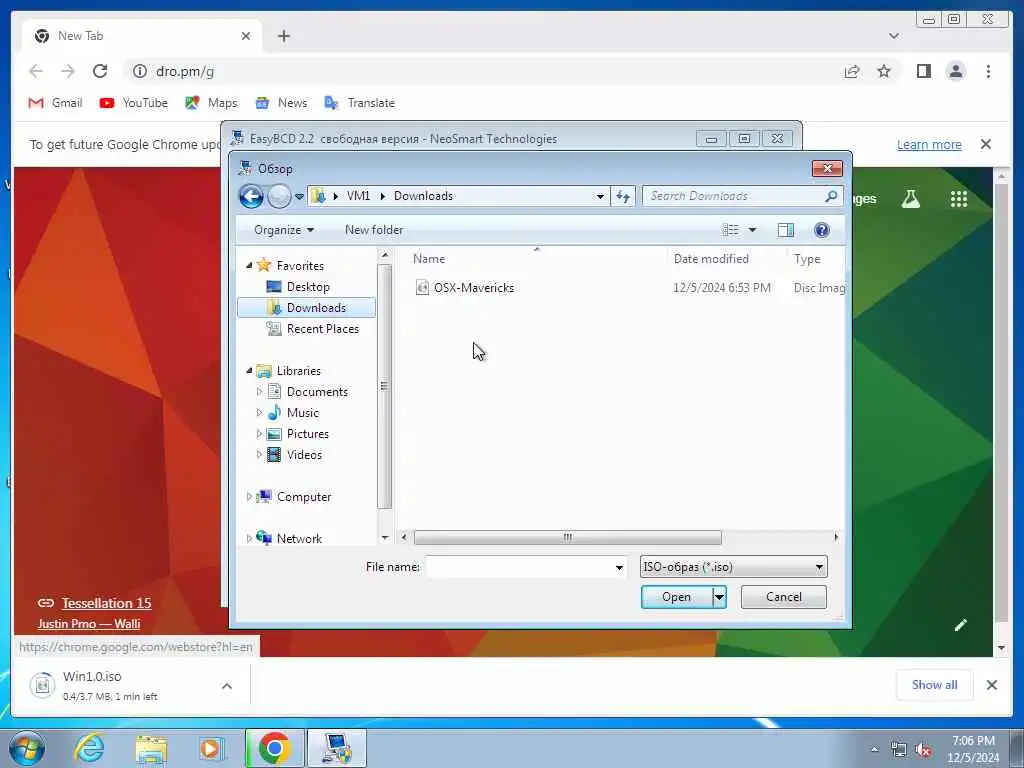Refresh the Downloads folder listing
The height and width of the screenshot is (768, 1024).
623,196
